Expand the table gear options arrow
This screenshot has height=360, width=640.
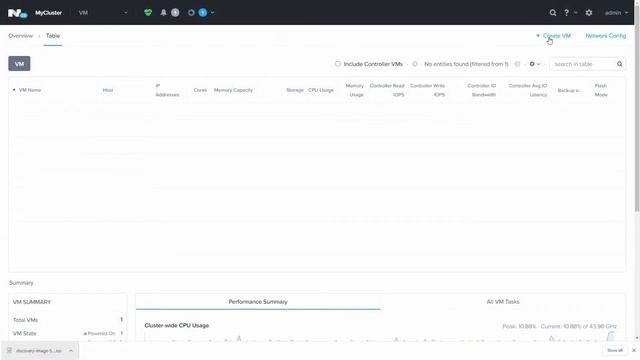point(538,64)
